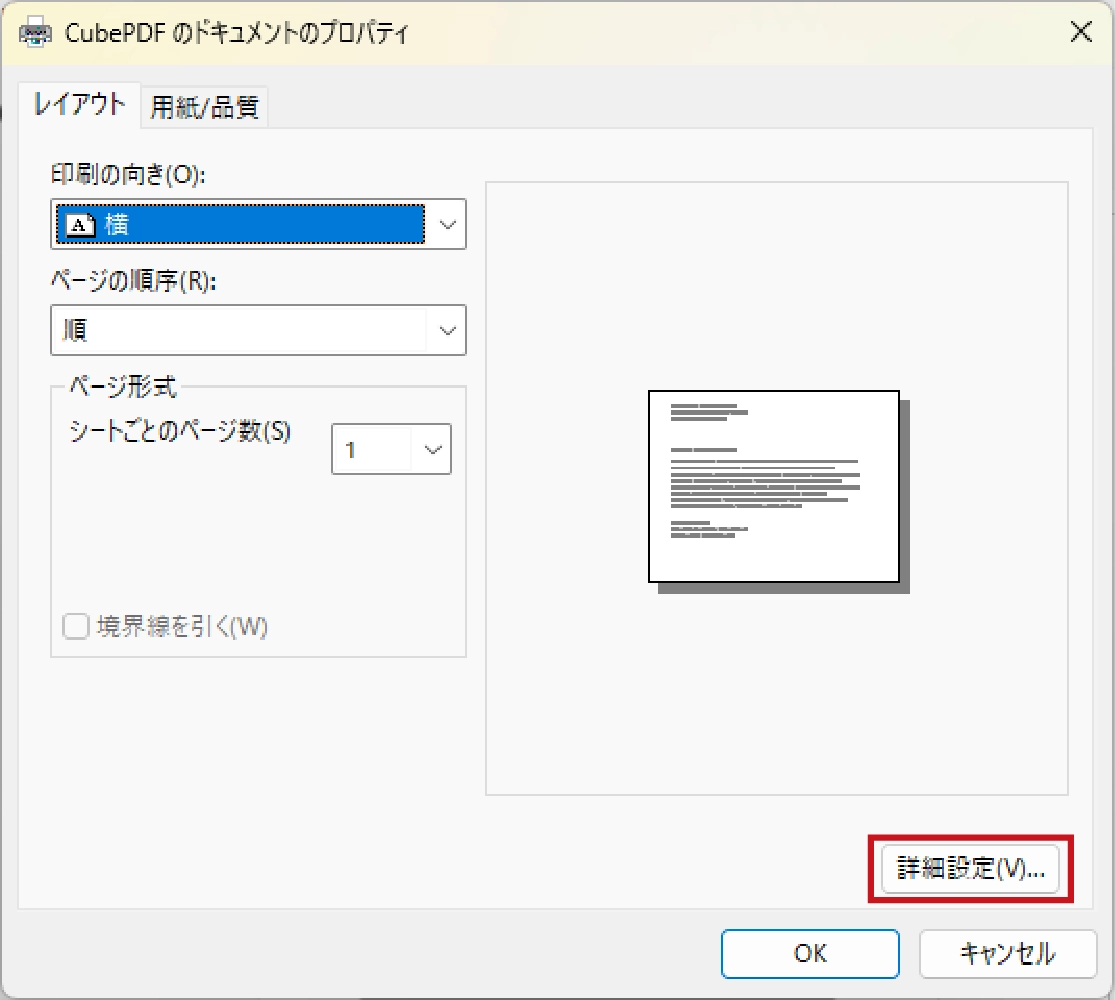Screen dimensions: 1115x1000
Task: Close the CubePDF properties dialog
Action: (x=1080, y=32)
